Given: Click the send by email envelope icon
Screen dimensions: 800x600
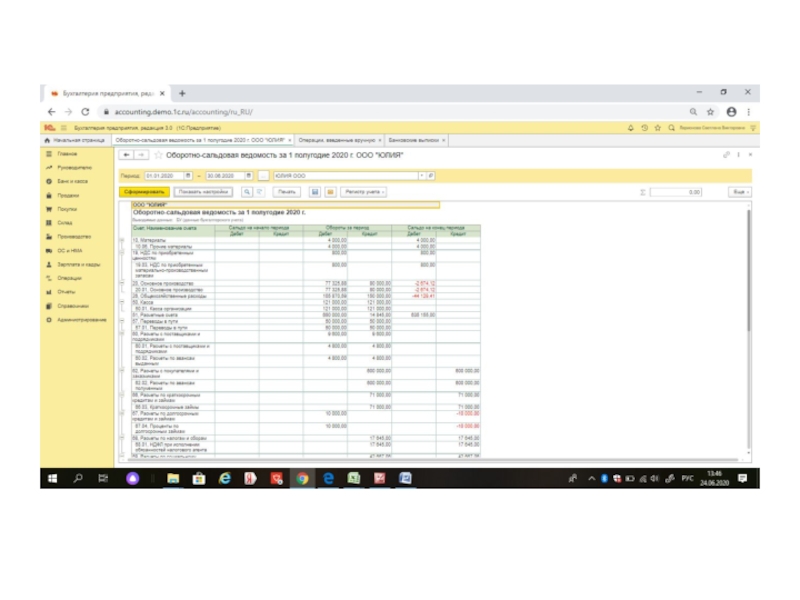Looking at the screenshot, I should coord(329,190).
